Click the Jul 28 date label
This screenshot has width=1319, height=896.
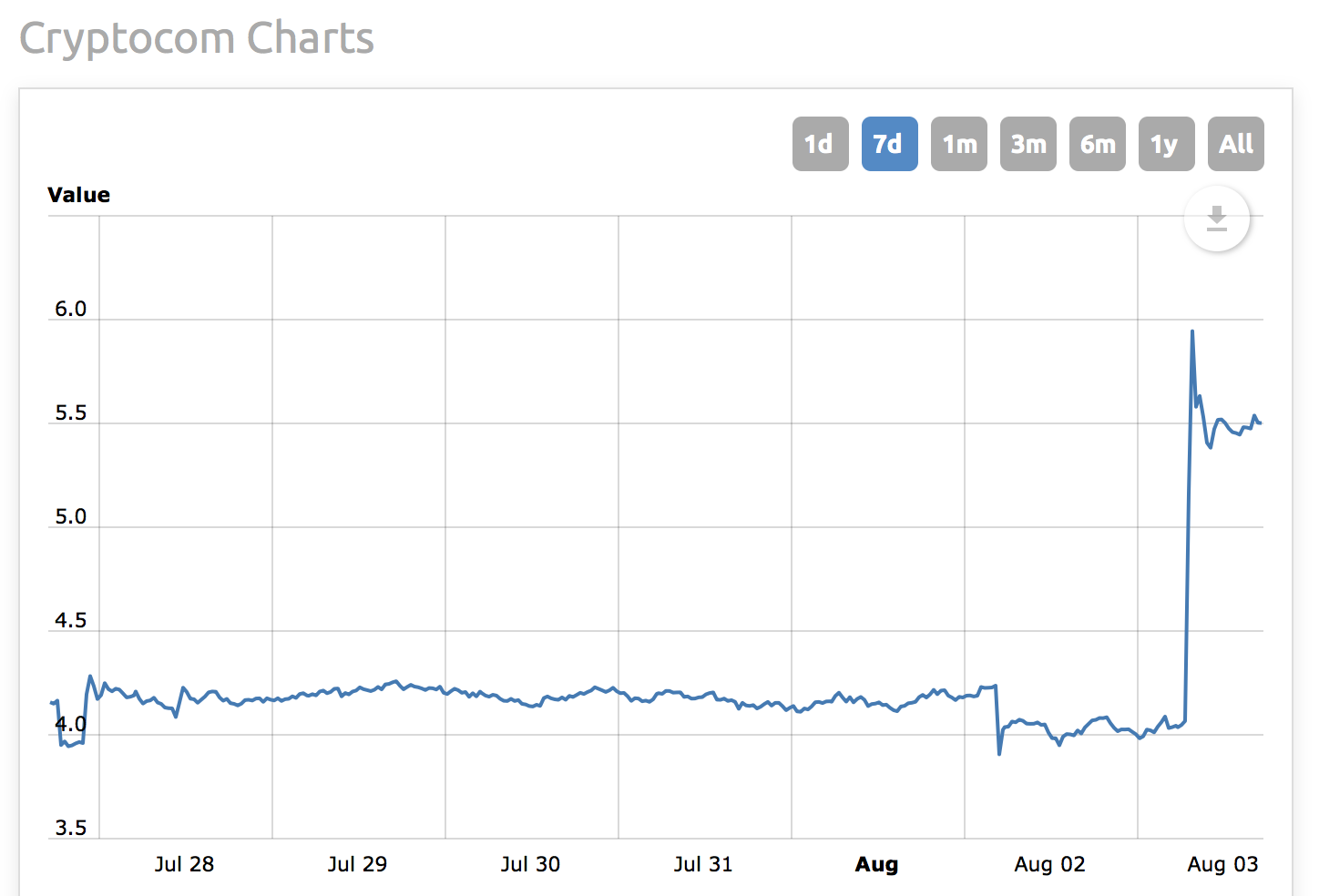tap(184, 864)
